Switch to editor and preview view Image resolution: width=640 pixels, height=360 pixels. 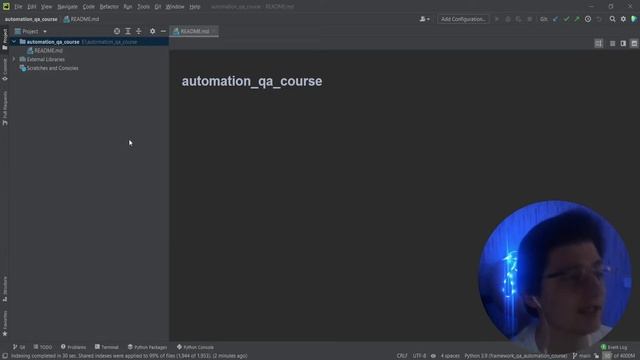pos(623,43)
